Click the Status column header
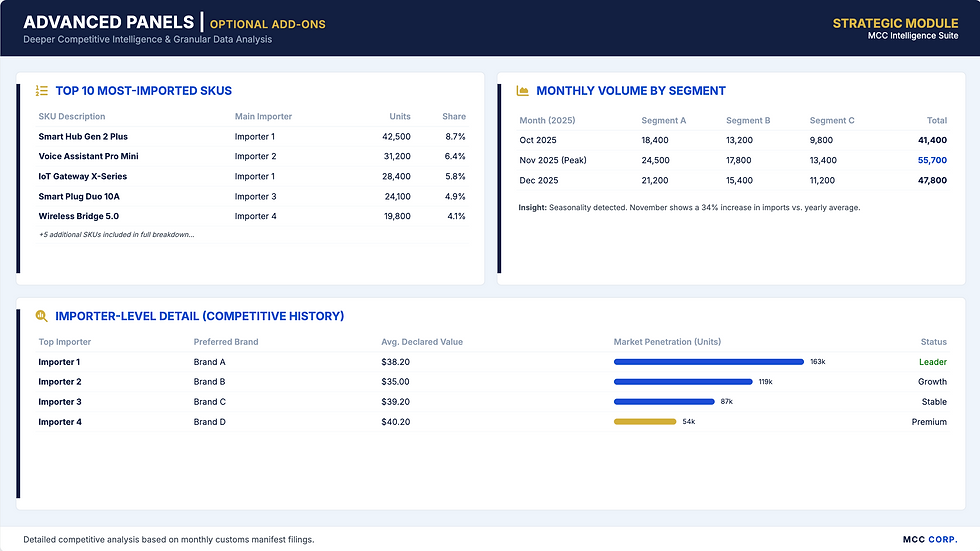This screenshot has height=551, width=980. pyautogui.click(x=933, y=342)
